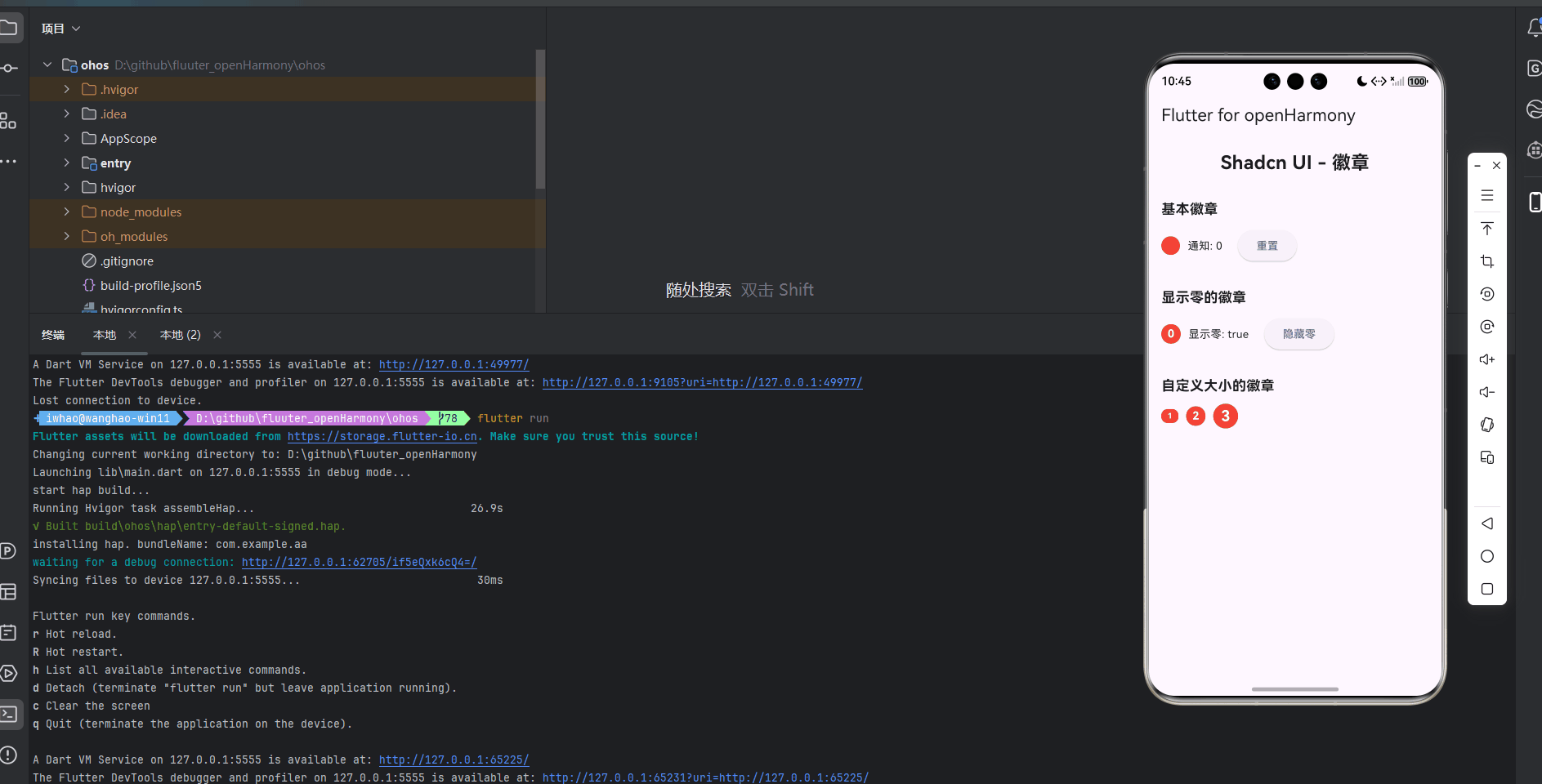Shake the virtual device via the shake icon

[1487, 425]
